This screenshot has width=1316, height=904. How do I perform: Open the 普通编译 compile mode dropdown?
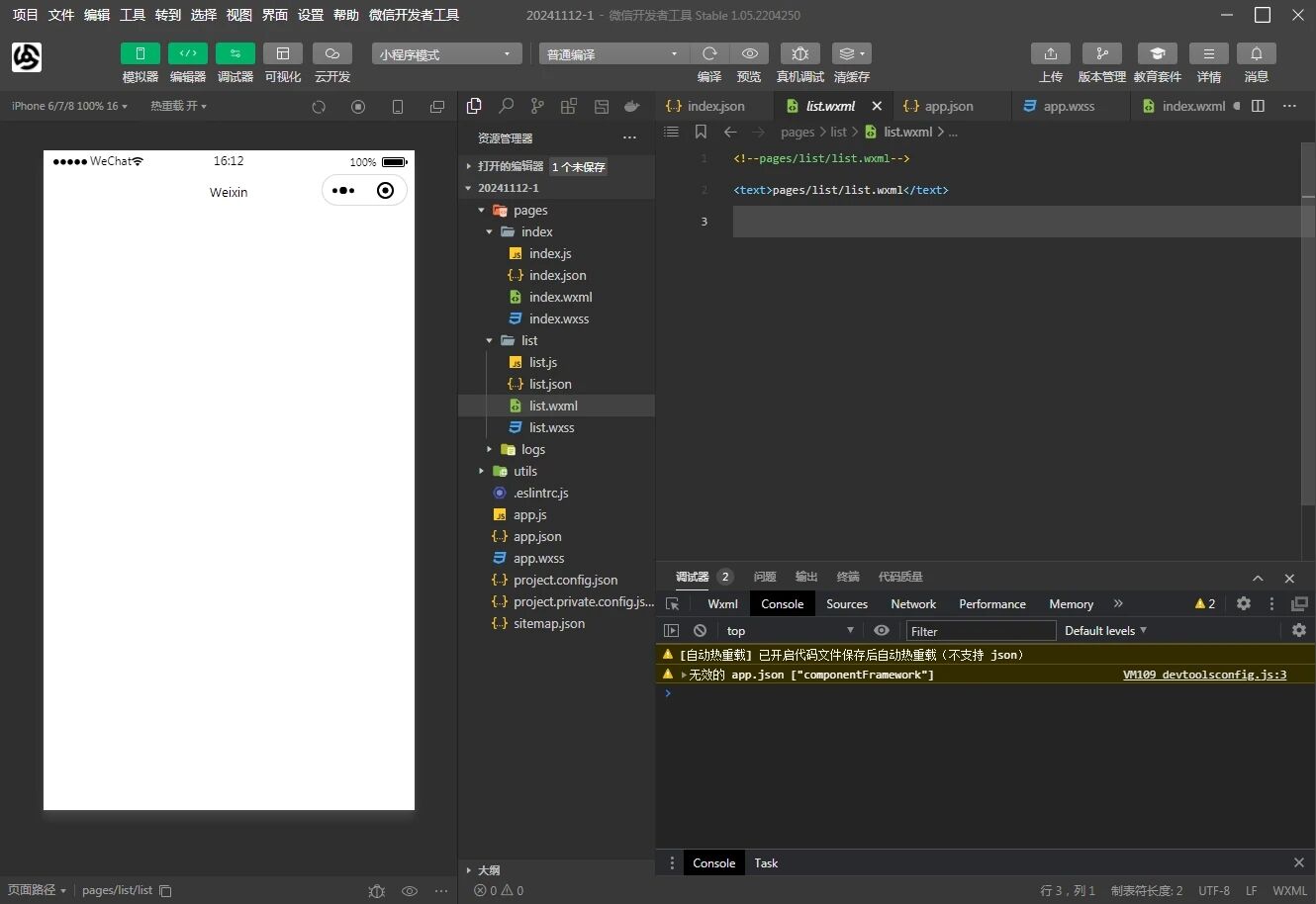[613, 54]
